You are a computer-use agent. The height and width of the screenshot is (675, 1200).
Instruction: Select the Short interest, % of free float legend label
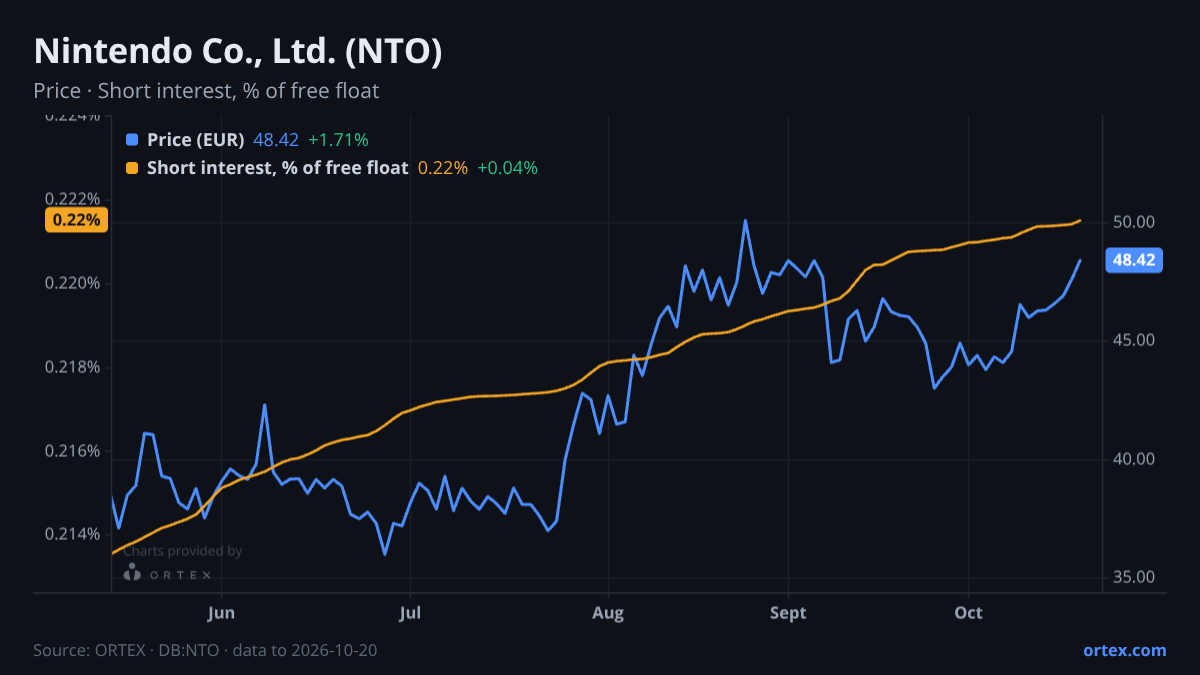tap(278, 168)
